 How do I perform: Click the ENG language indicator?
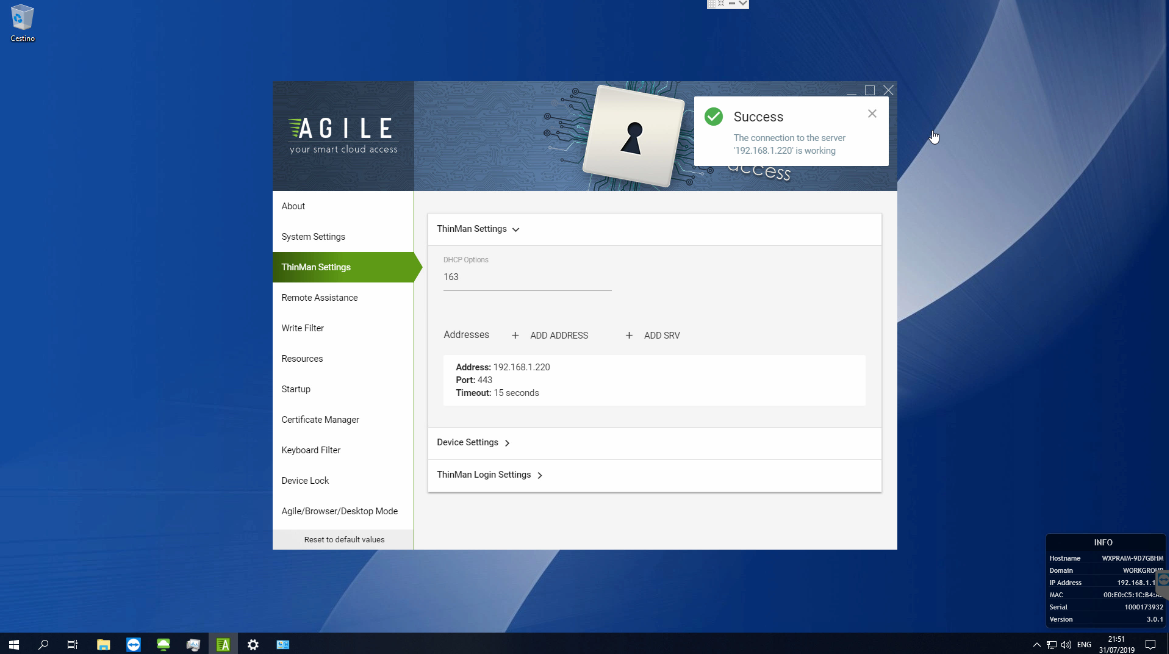point(1084,644)
